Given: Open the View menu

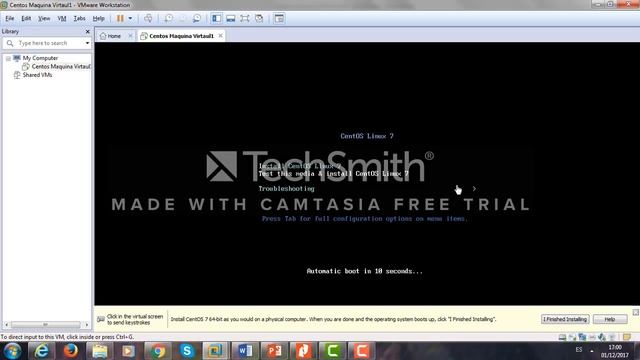Looking at the screenshot, I should [44, 18].
